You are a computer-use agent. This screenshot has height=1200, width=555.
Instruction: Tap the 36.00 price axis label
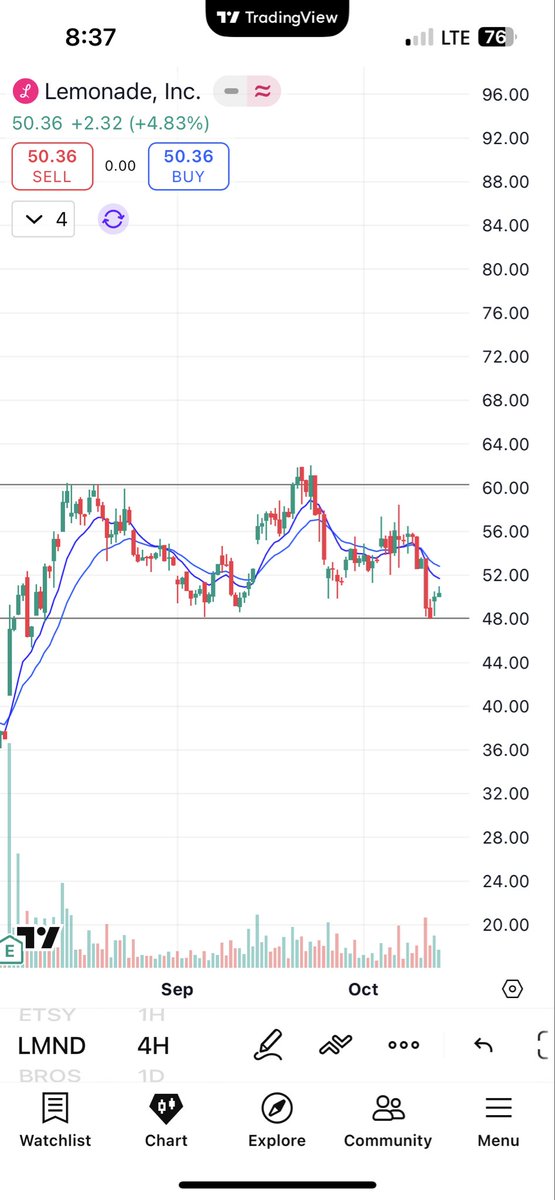(505, 750)
